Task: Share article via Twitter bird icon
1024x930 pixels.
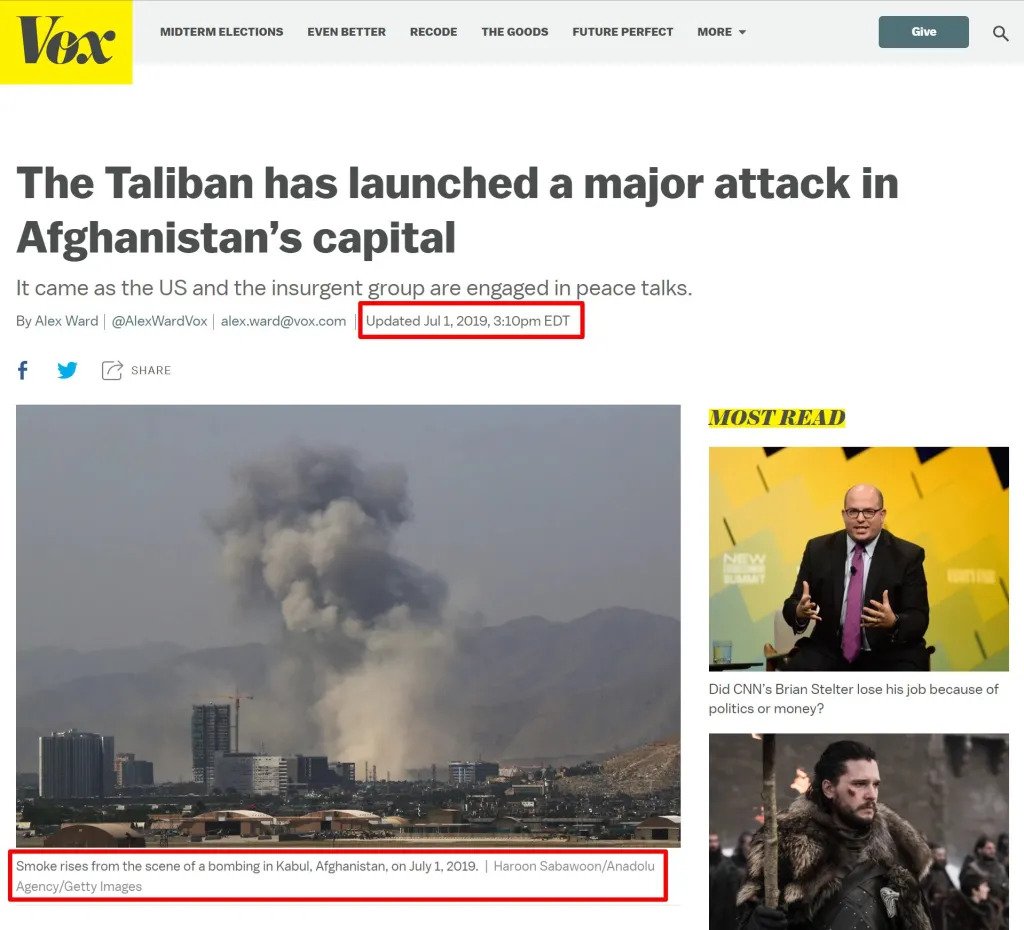Action: (x=67, y=370)
